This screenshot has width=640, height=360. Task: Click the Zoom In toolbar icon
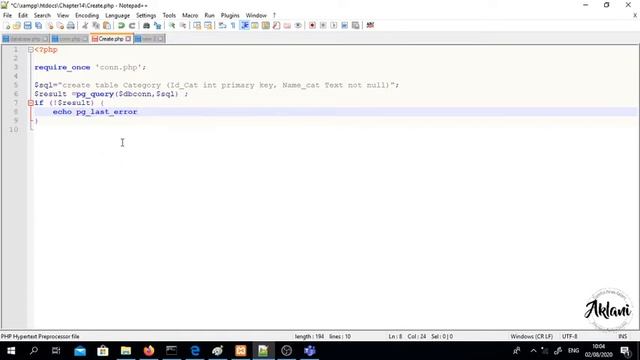[x=172, y=26]
